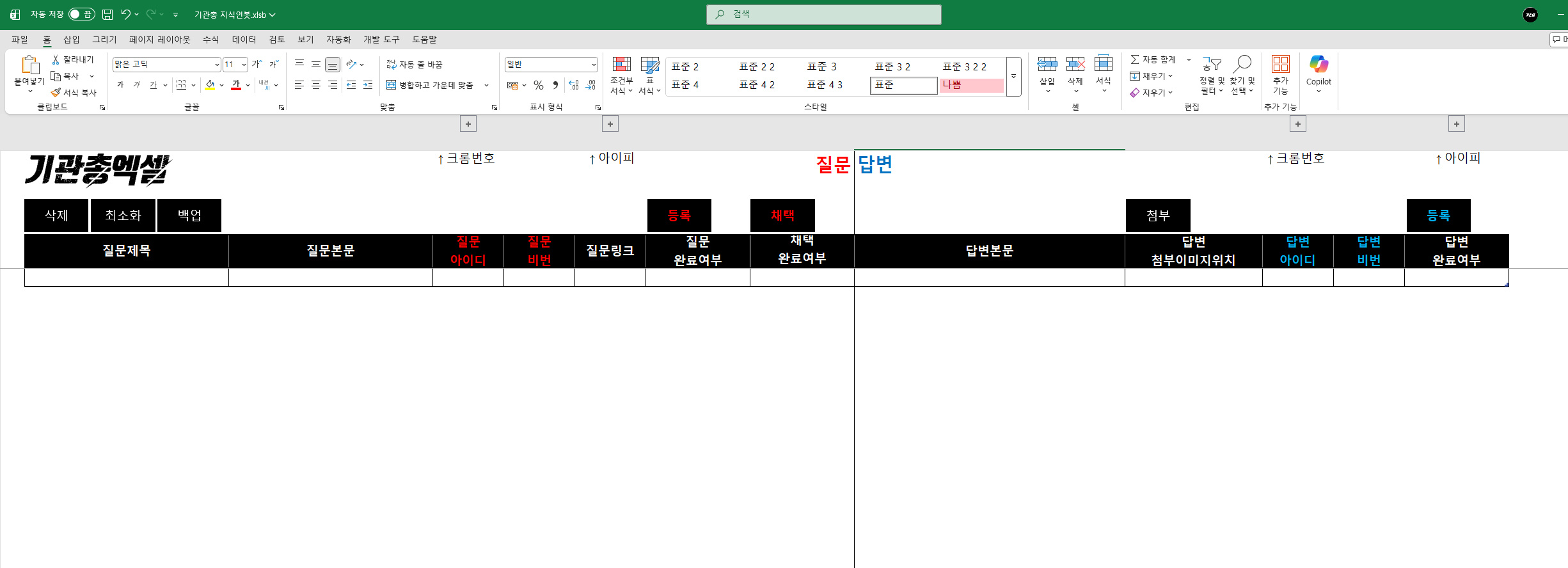This screenshot has width=1568, height=568.
Task: Toggle bold with the 가 button
Action: pyautogui.click(x=120, y=85)
